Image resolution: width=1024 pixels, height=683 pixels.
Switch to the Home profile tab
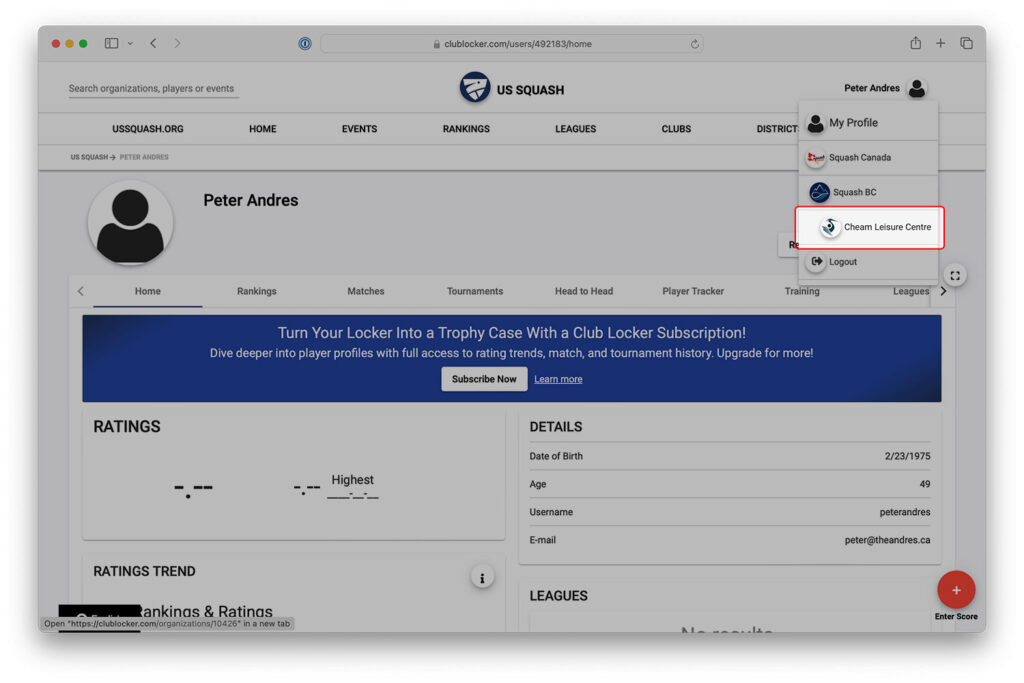pos(148,291)
